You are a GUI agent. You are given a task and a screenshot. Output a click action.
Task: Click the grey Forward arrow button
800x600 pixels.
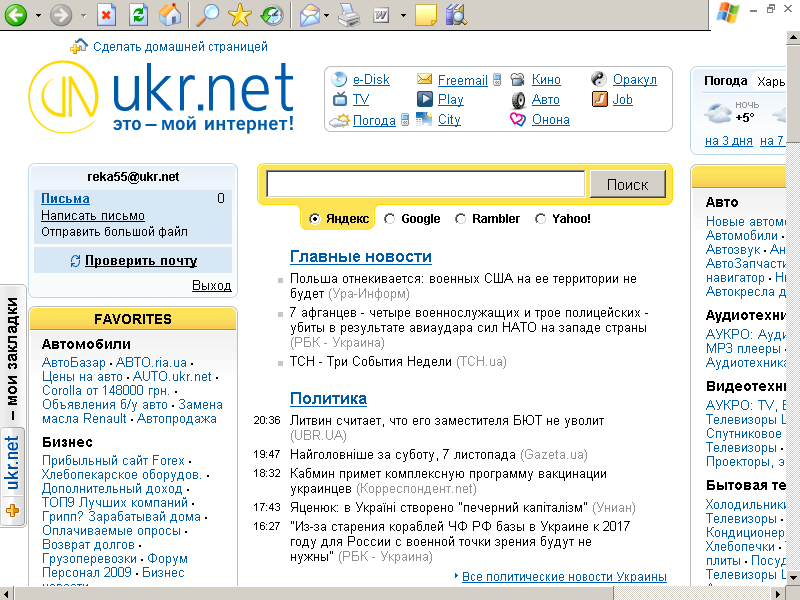(x=61, y=14)
